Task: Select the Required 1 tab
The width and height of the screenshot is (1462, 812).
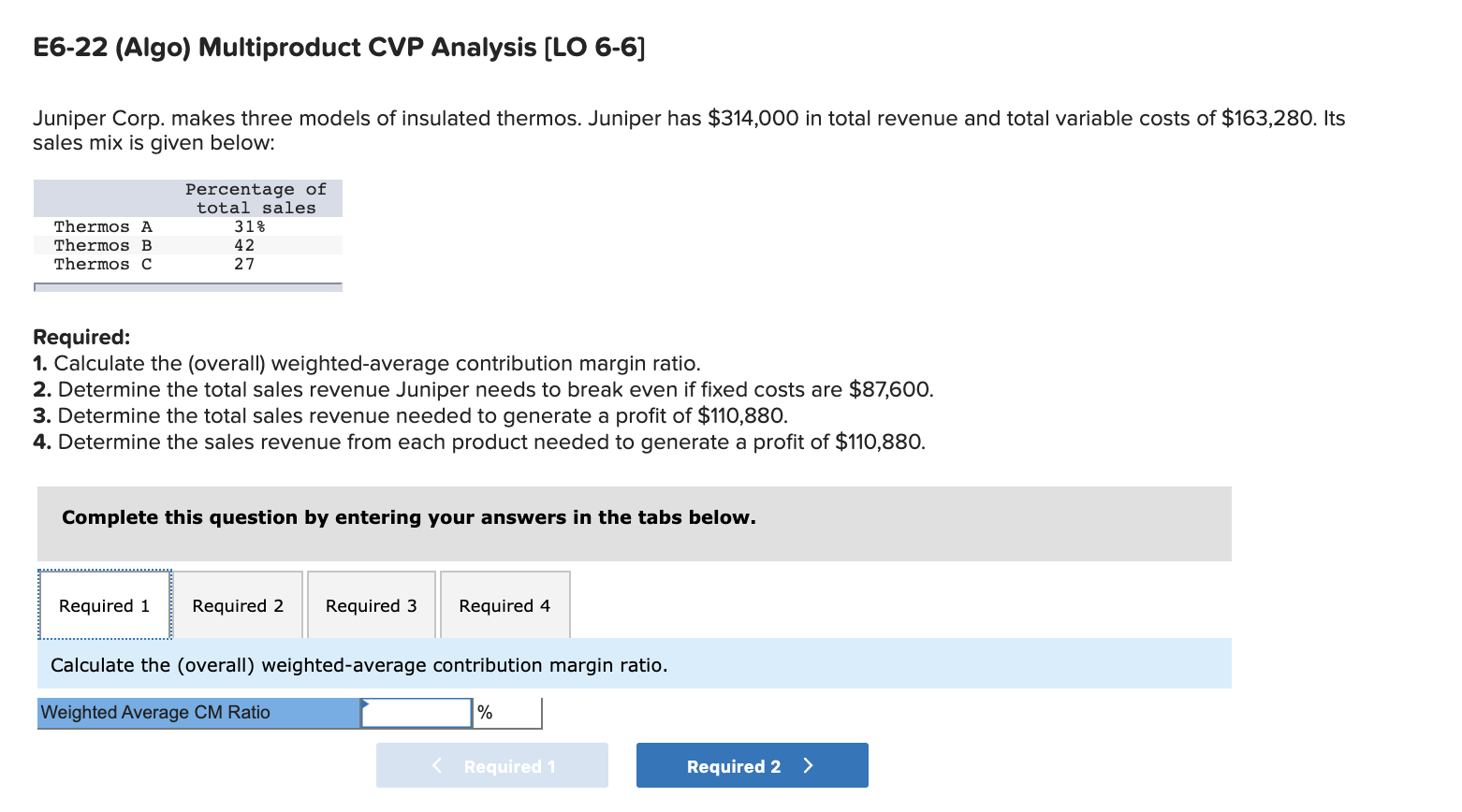Action: tap(103, 605)
